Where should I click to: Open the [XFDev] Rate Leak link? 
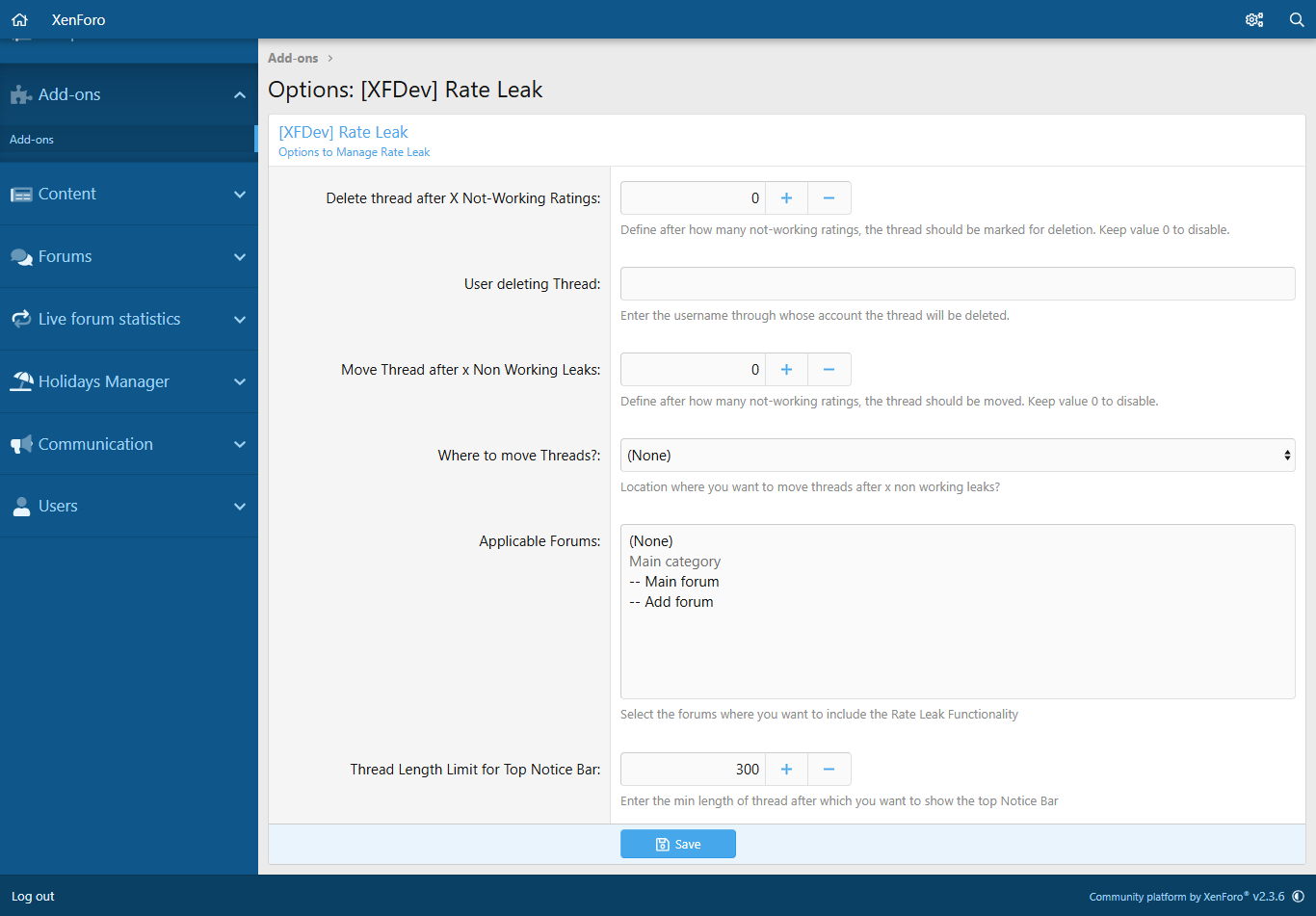343,132
